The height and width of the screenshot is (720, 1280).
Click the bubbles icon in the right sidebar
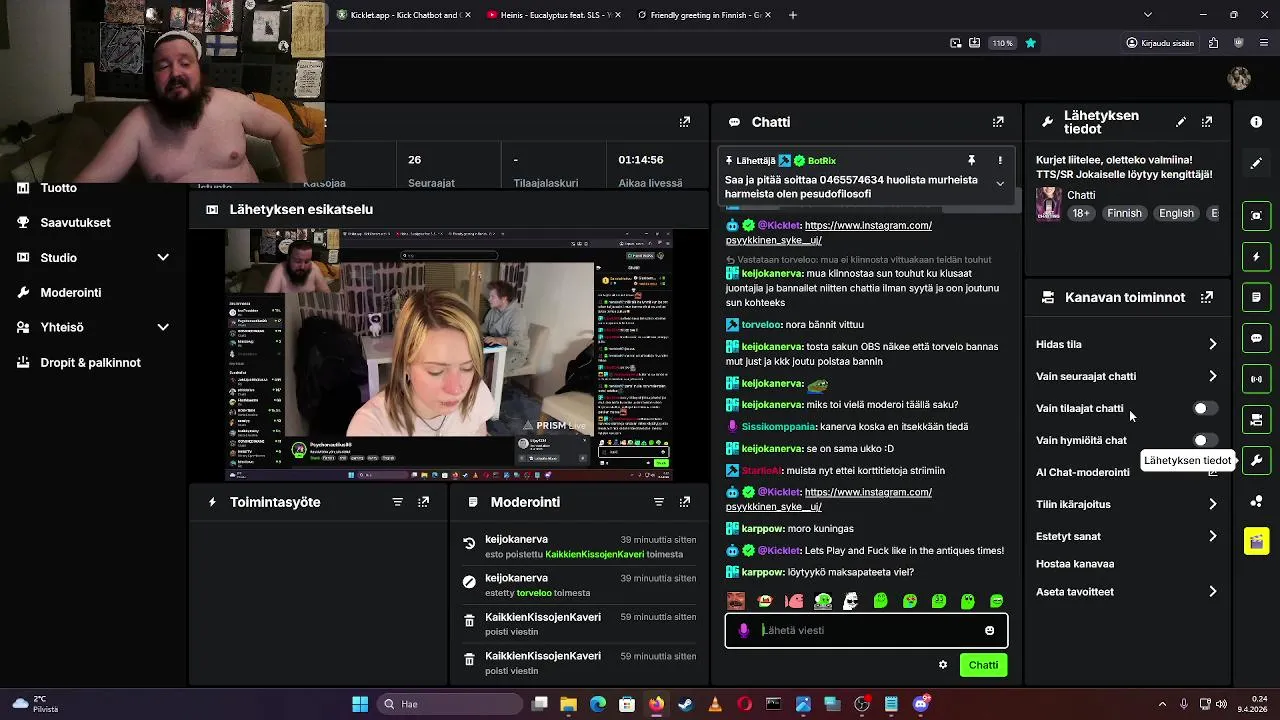tap(1256, 501)
